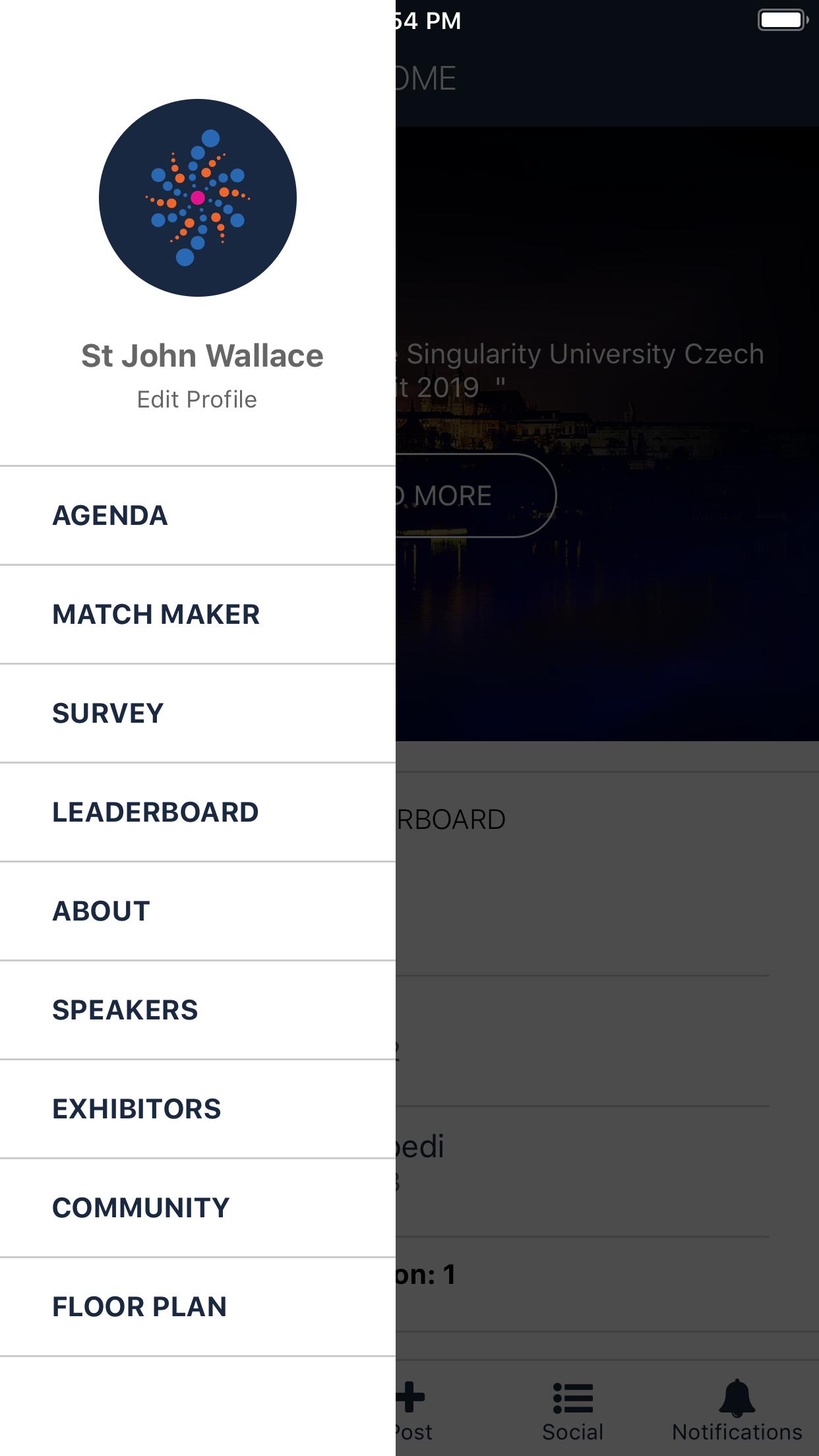Open the Community section

pyautogui.click(x=141, y=1208)
